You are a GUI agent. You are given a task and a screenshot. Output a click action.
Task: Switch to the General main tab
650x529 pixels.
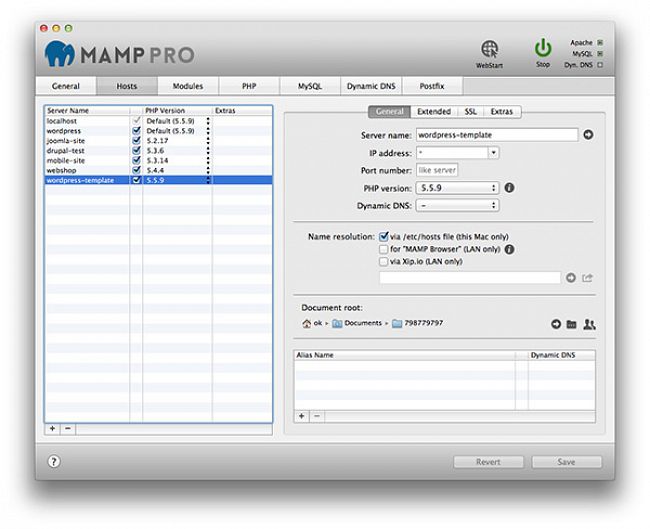(x=66, y=86)
